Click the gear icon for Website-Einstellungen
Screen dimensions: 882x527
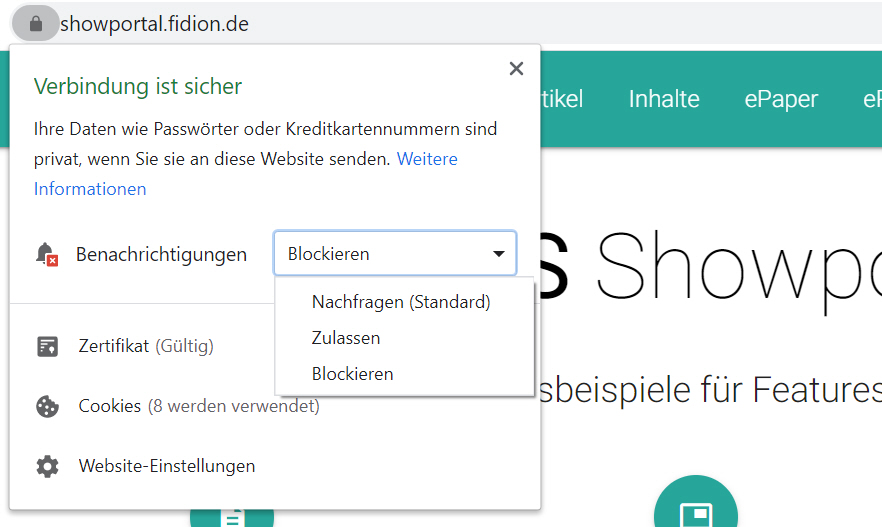pos(47,467)
